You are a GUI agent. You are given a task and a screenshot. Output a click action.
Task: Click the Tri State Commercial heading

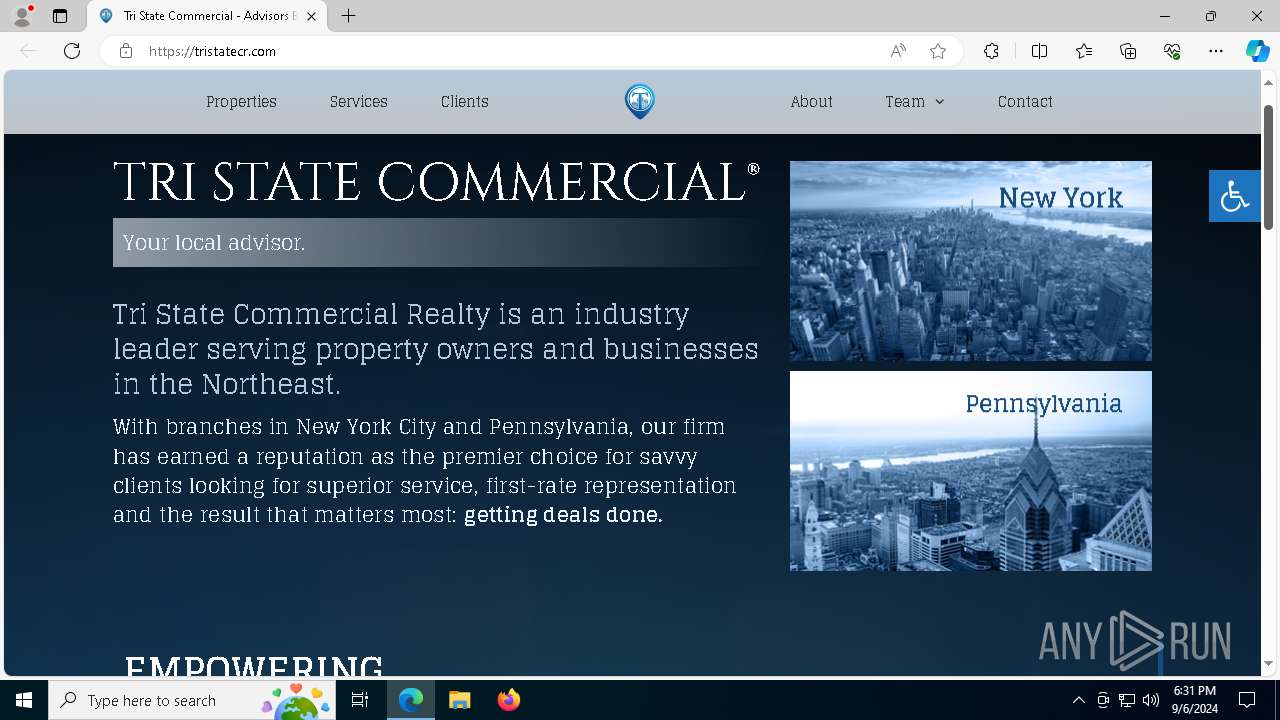pyautogui.click(x=436, y=182)
